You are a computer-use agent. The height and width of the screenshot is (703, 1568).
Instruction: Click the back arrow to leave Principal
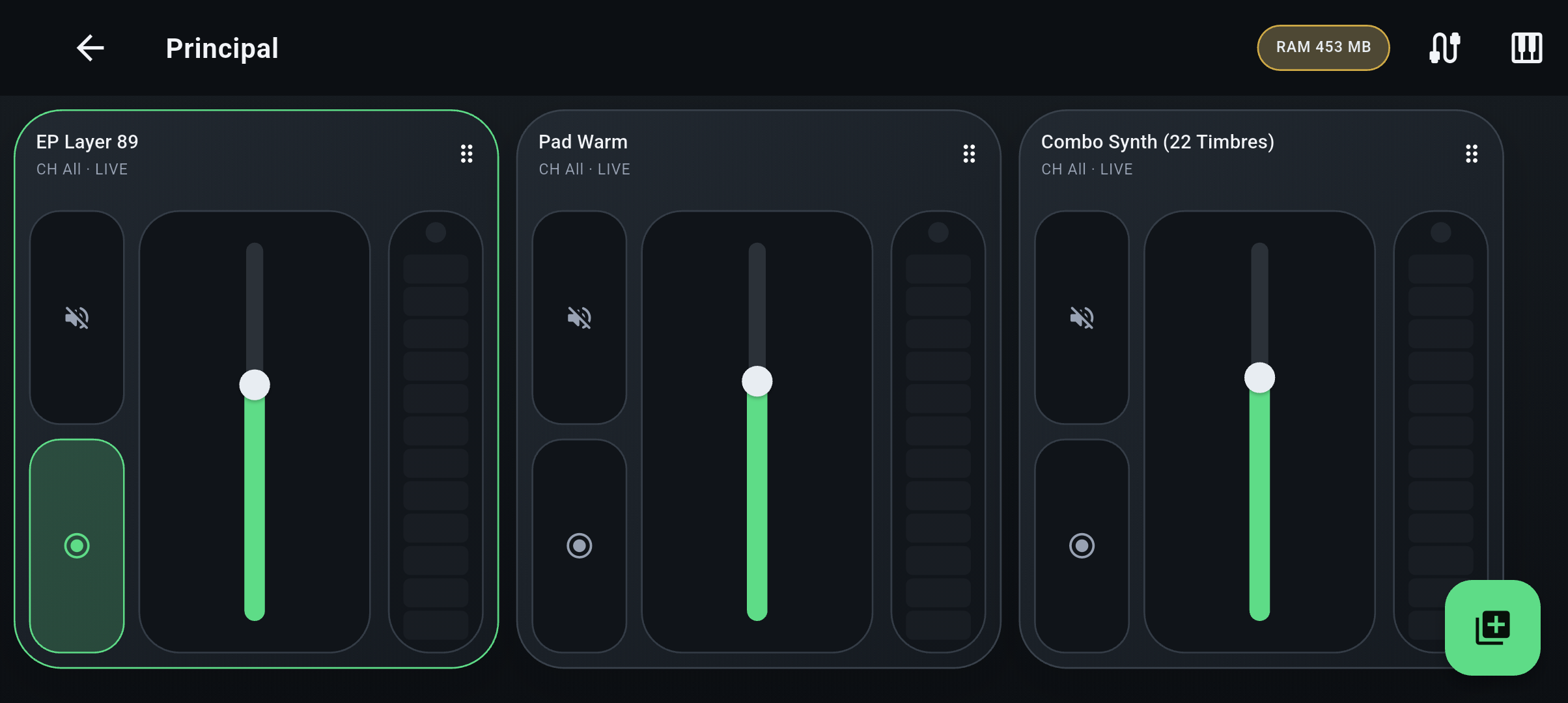point(89,48)
